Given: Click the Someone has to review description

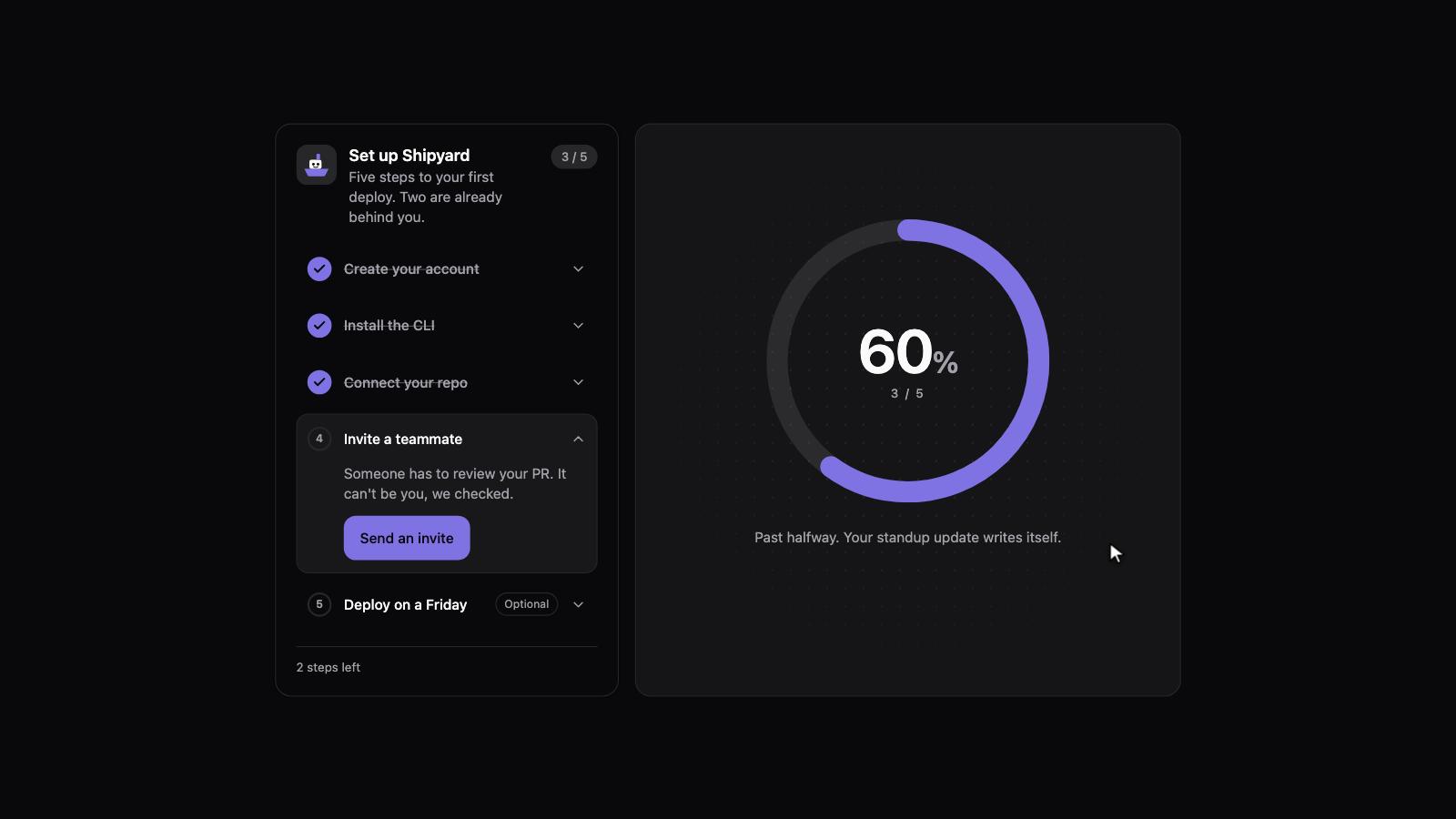Looking at the screenshot, I should click(455, 484).
